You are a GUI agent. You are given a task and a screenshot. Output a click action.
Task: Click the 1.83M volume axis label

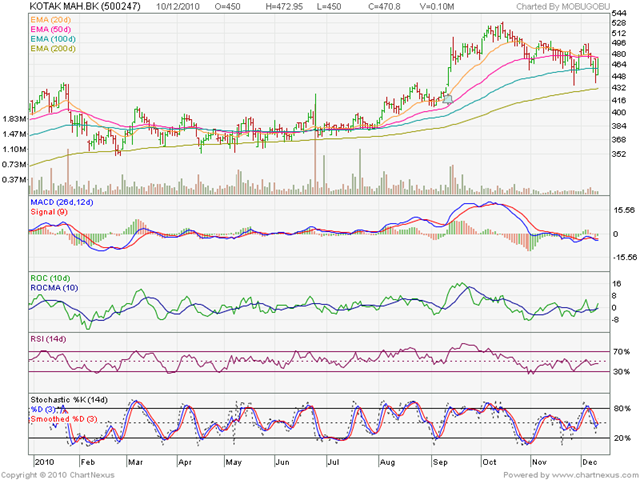click(14, 119)
